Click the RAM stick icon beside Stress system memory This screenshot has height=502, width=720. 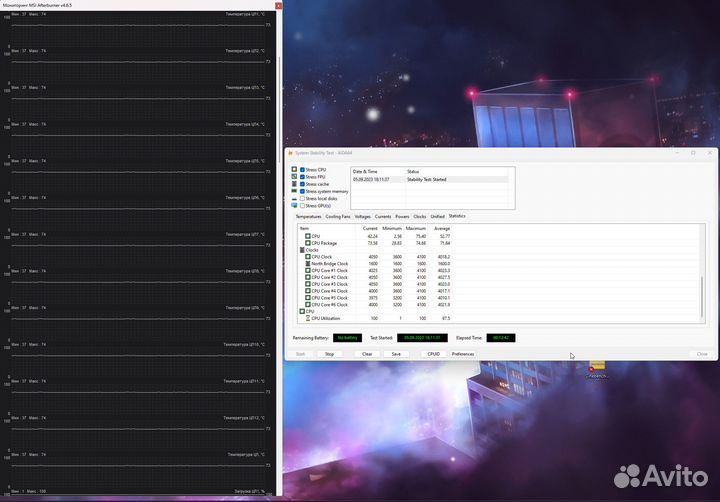point(294,191)
